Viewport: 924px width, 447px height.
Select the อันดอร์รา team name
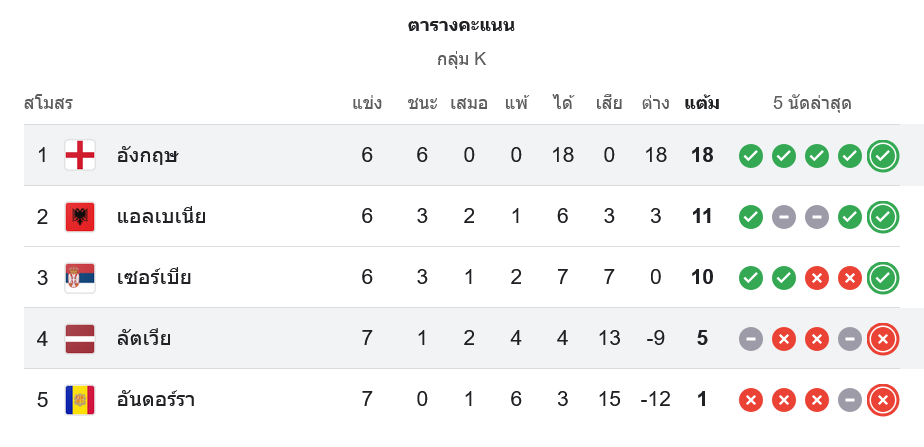(x=156, y=400)
